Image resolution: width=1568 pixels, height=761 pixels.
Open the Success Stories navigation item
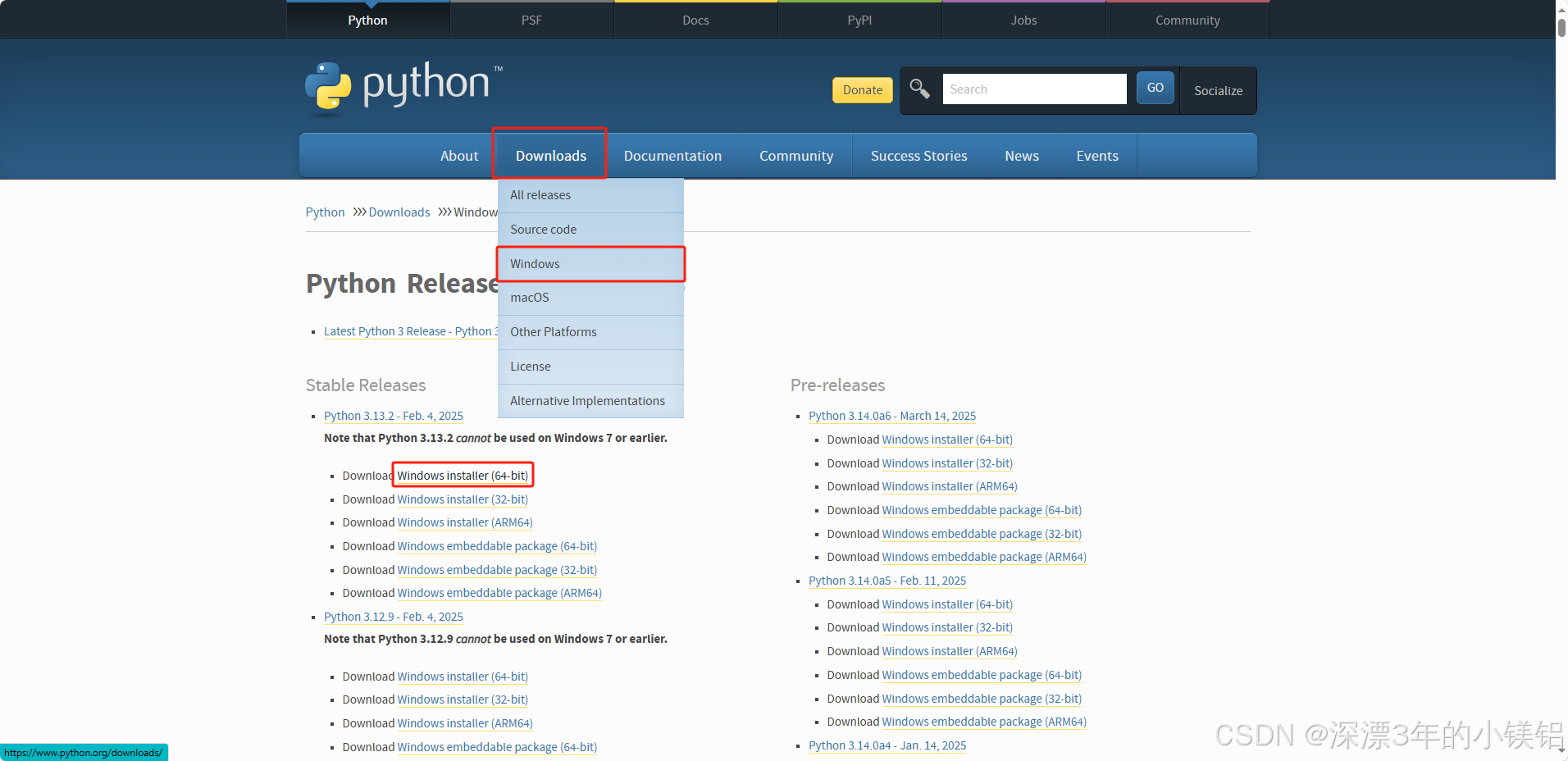click(918, 156)
